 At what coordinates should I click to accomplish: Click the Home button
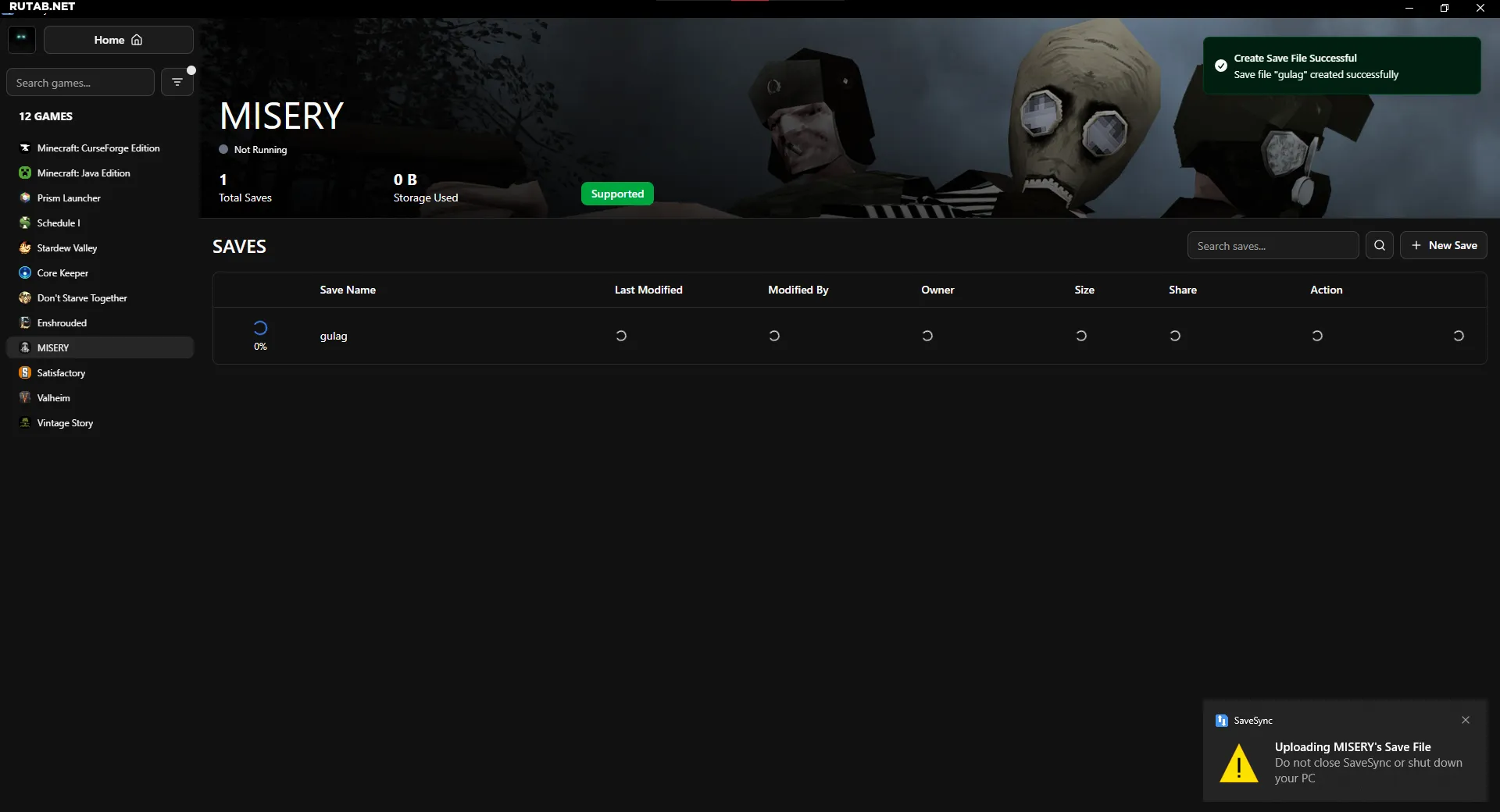click(x=118, y=40)
